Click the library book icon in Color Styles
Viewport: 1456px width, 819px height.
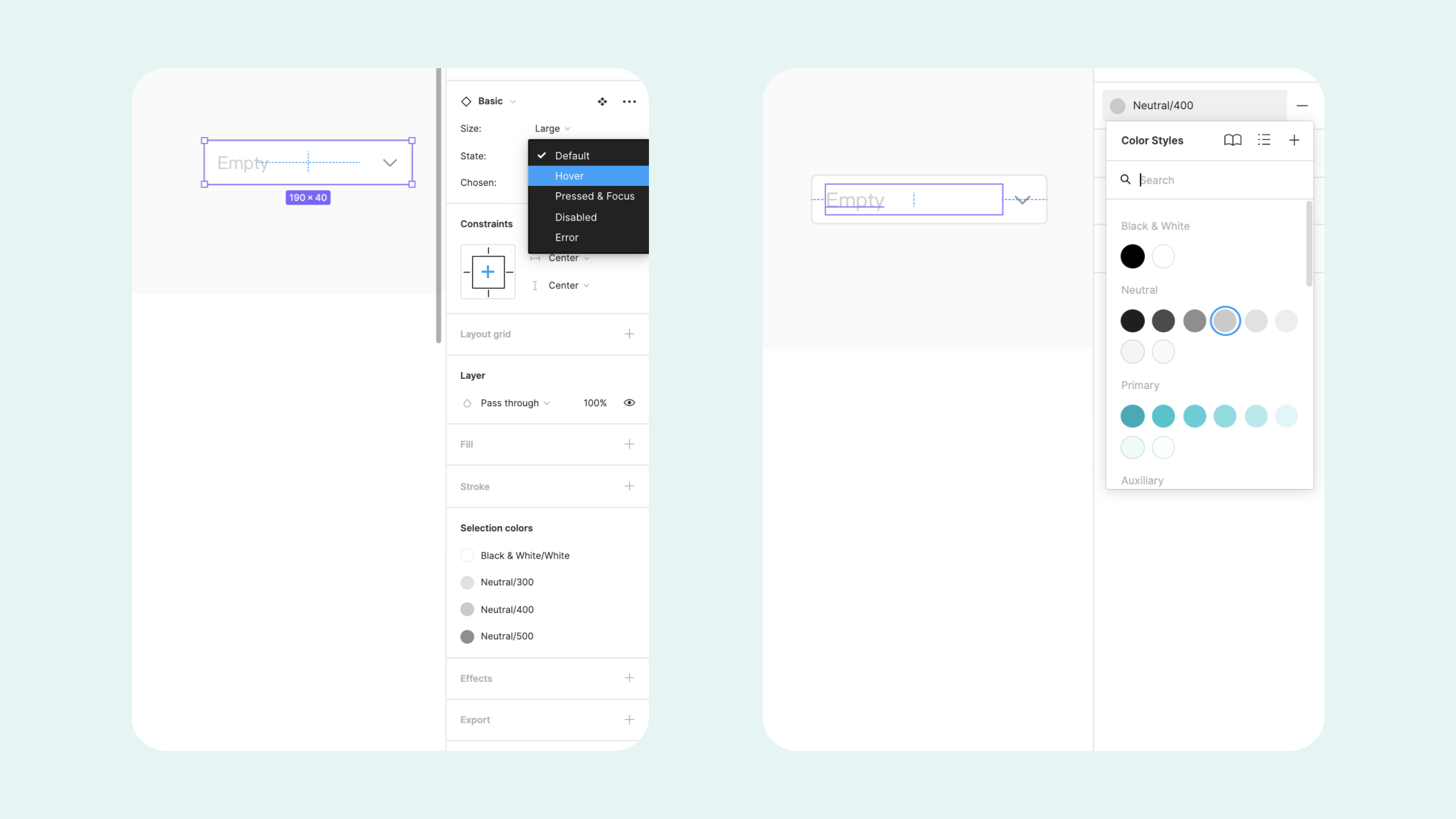1231,140
